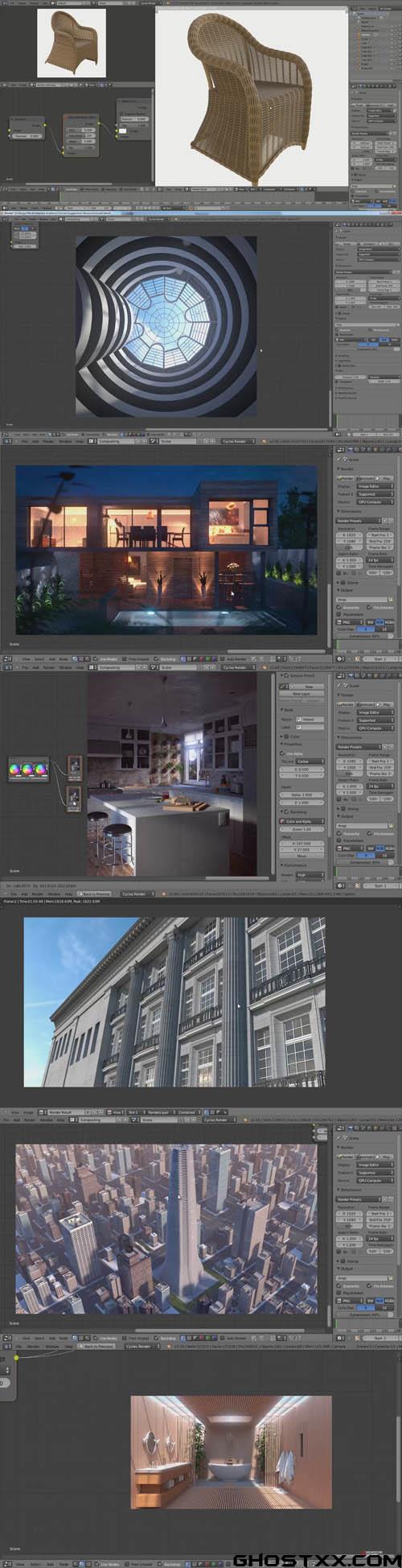The height and width of the screenshot is (1568, 402).
Task: Click Scene datablock icon in city render properties panel
Action: pyautogui.click(x=346, y=1138)
